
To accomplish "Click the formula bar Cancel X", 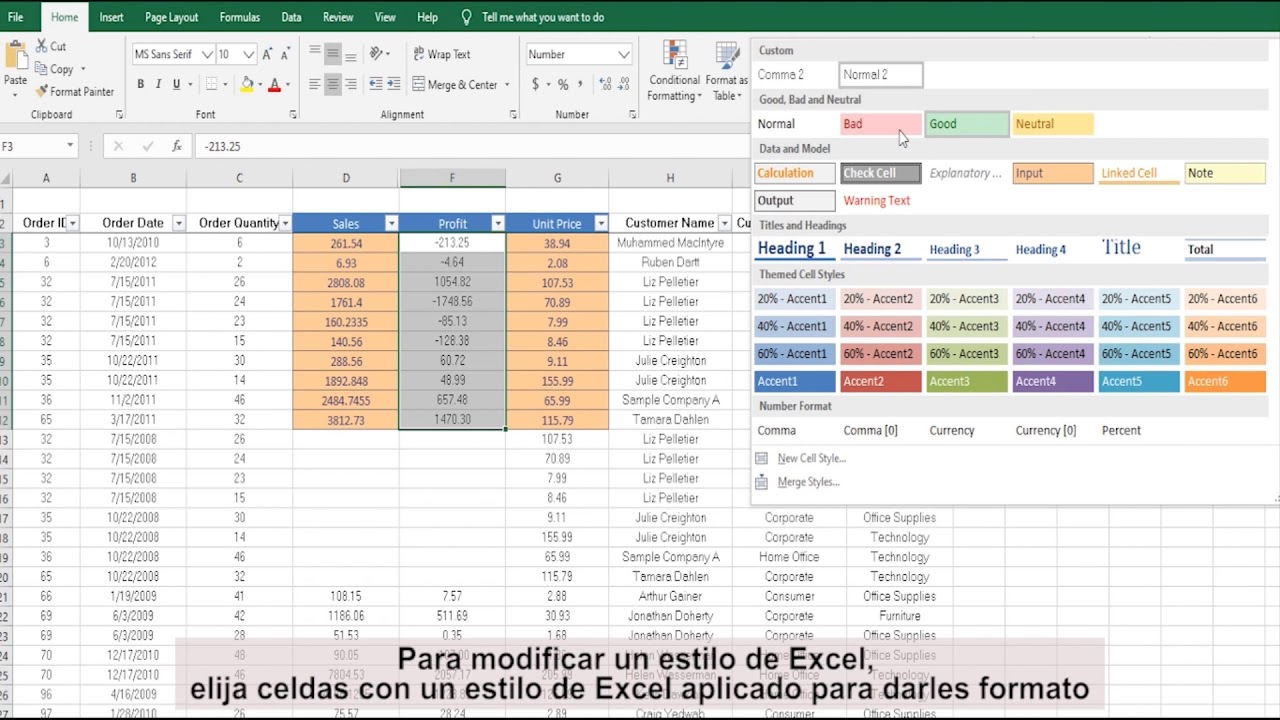I will coord(118,146).
